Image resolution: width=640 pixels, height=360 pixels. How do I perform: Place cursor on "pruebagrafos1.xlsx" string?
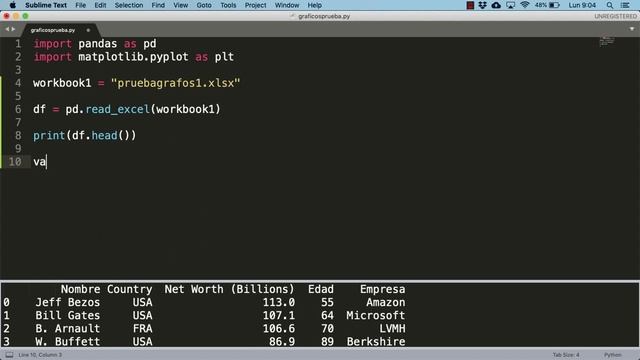(x=176, y=83)
